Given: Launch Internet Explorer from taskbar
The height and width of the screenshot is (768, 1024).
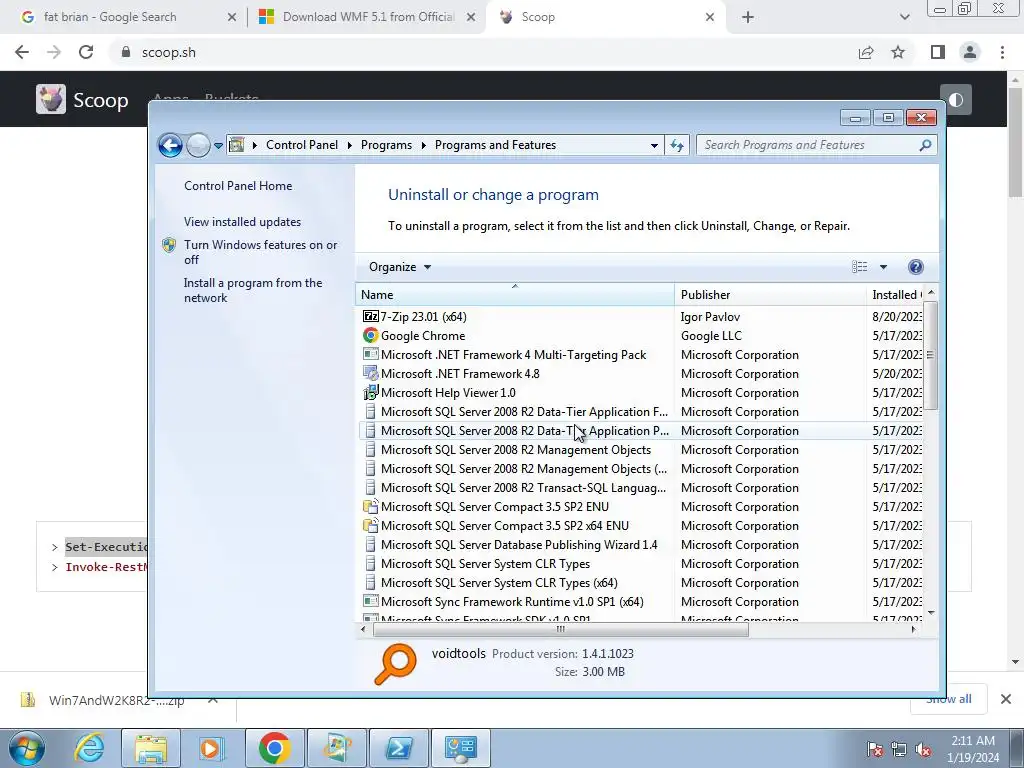Looking at the screenshot, I should (x=89, y=748).
